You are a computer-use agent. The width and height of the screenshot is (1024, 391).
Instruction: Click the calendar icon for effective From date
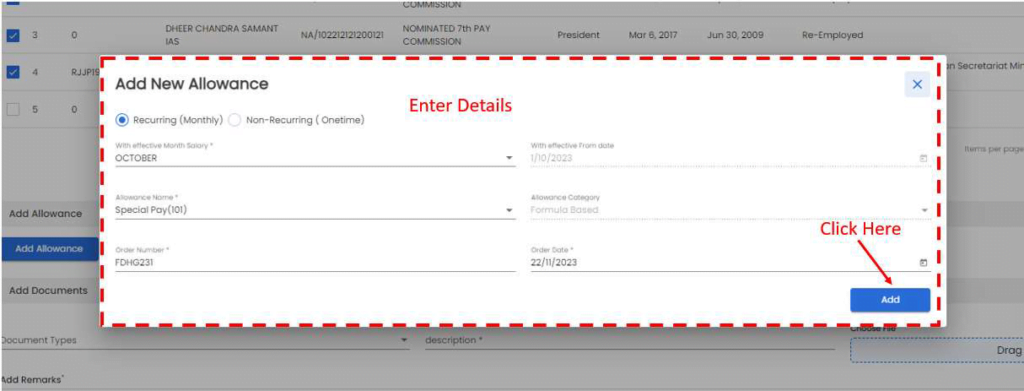(x=923, y=159)
